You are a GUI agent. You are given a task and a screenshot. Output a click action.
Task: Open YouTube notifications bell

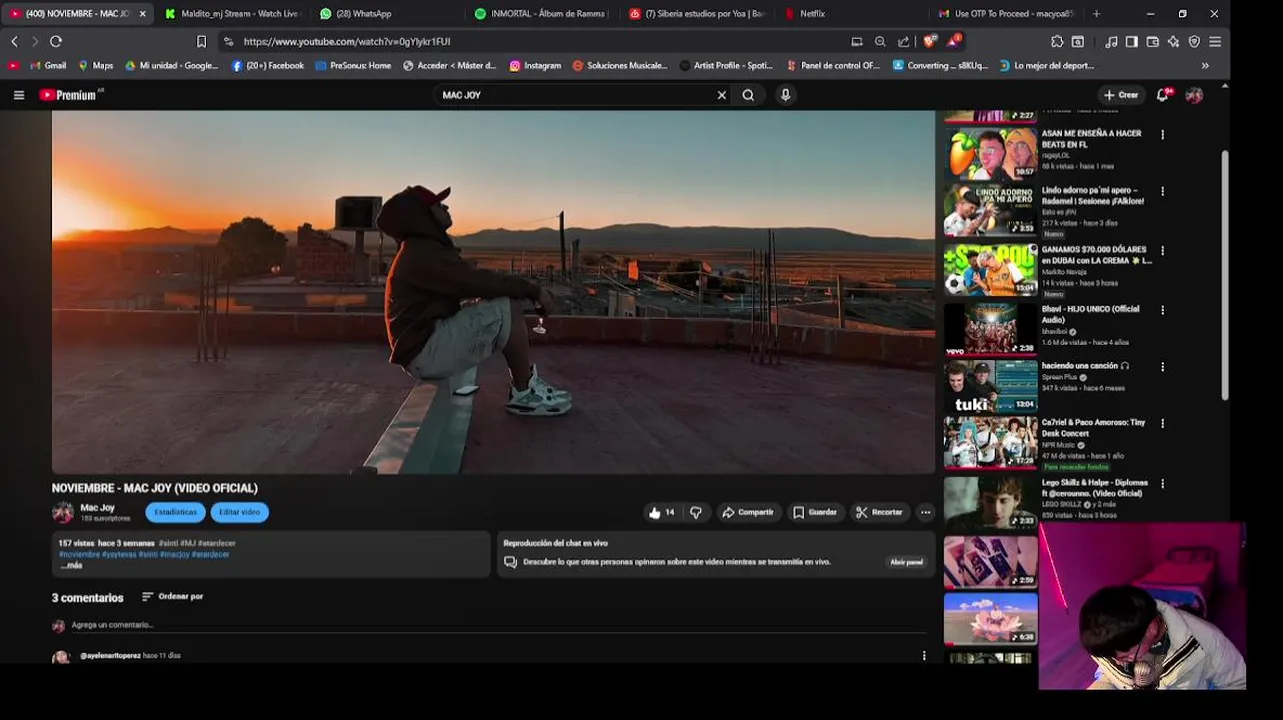pyautogui.click(x=1163, y=95)
